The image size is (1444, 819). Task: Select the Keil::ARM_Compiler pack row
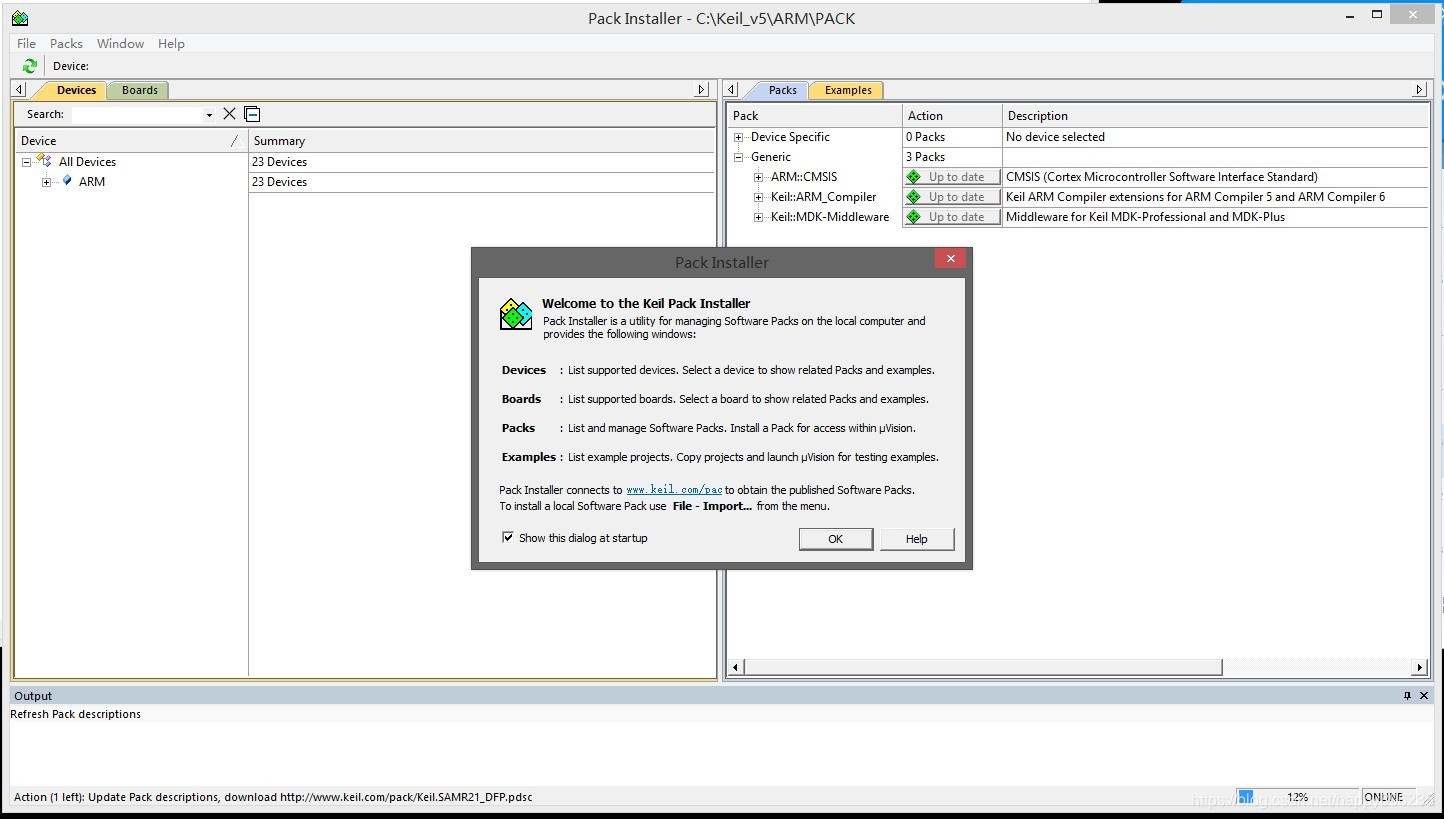coord(823,197)
